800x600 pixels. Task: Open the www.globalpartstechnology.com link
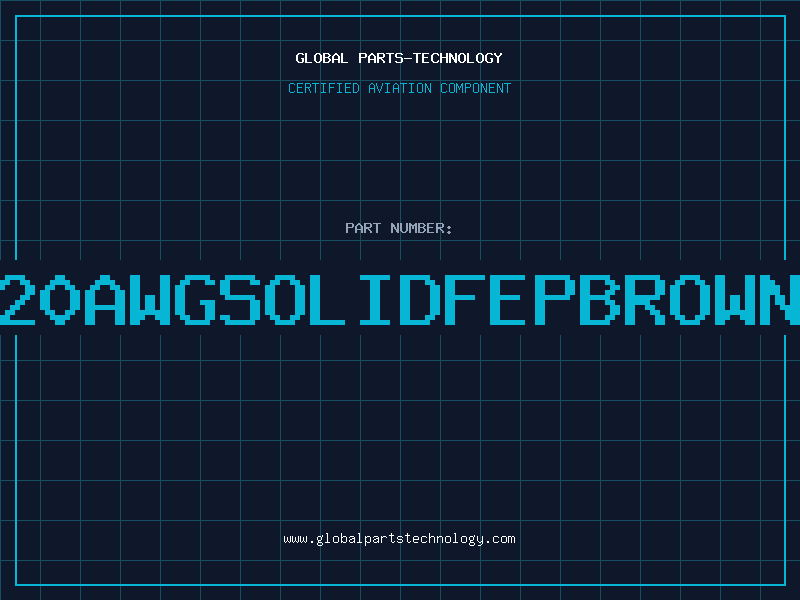pos(399,539)
